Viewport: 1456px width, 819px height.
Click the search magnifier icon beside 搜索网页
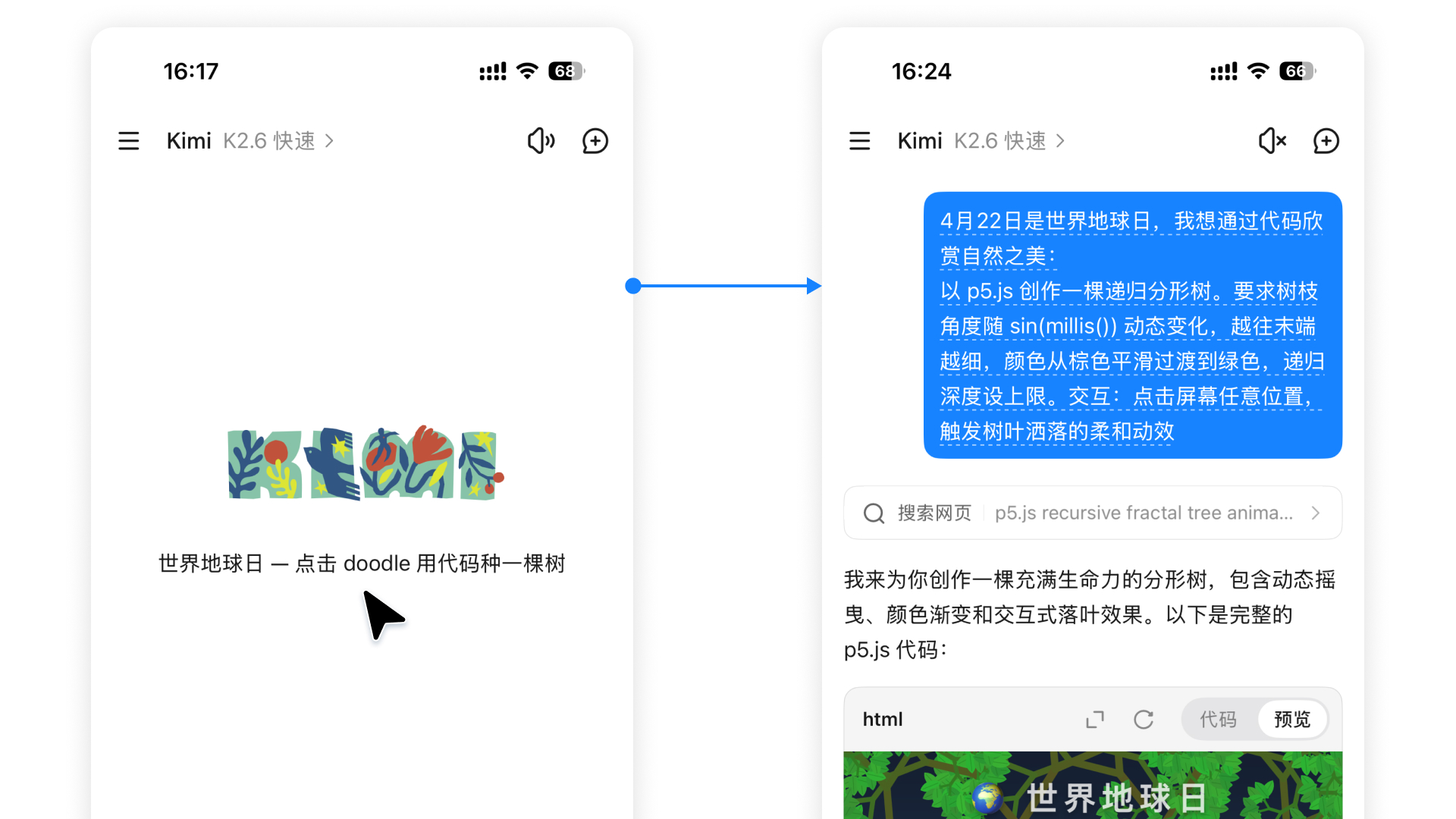click(874, 513)
